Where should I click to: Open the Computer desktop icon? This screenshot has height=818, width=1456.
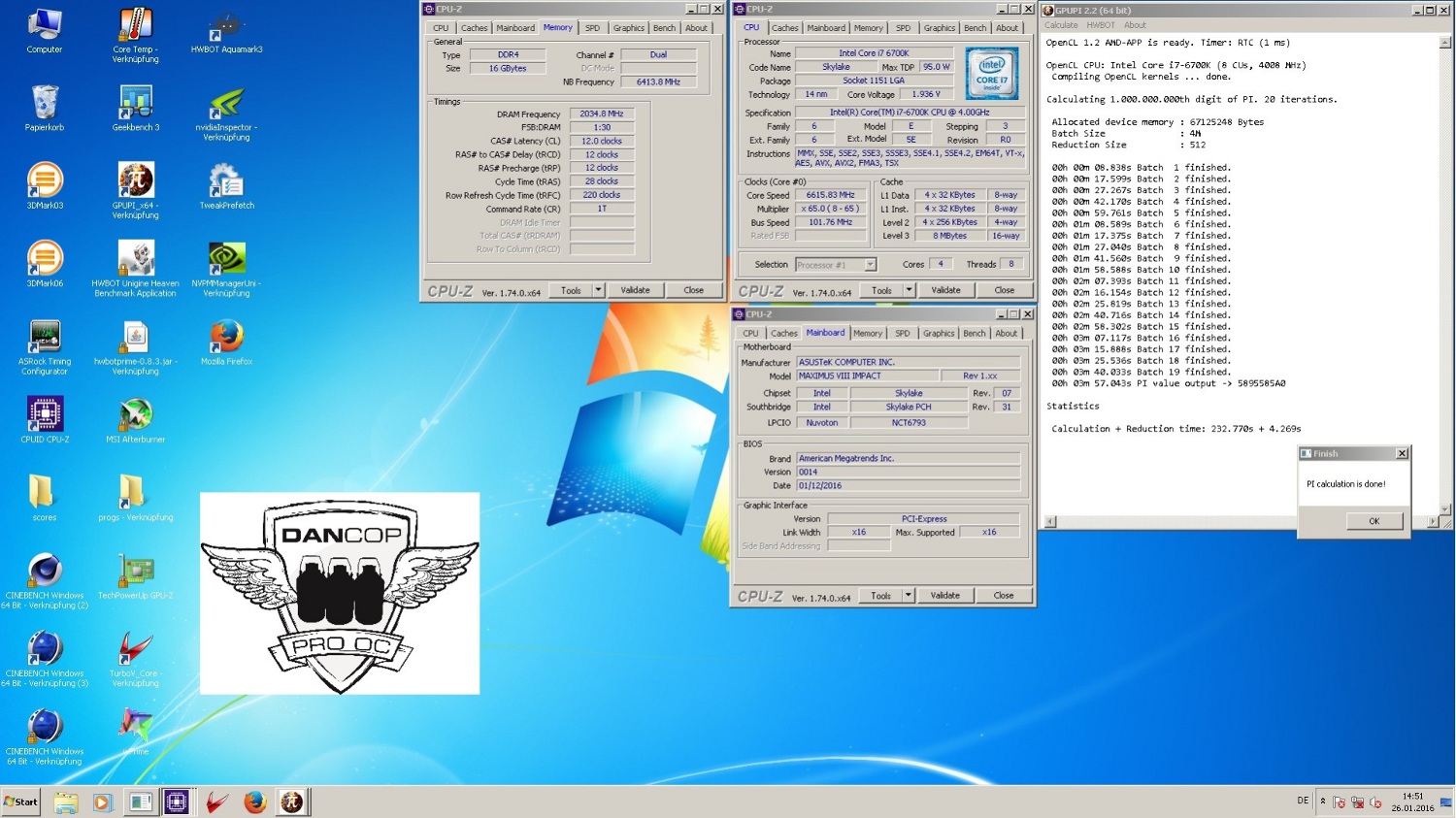(x=44, y=31)
